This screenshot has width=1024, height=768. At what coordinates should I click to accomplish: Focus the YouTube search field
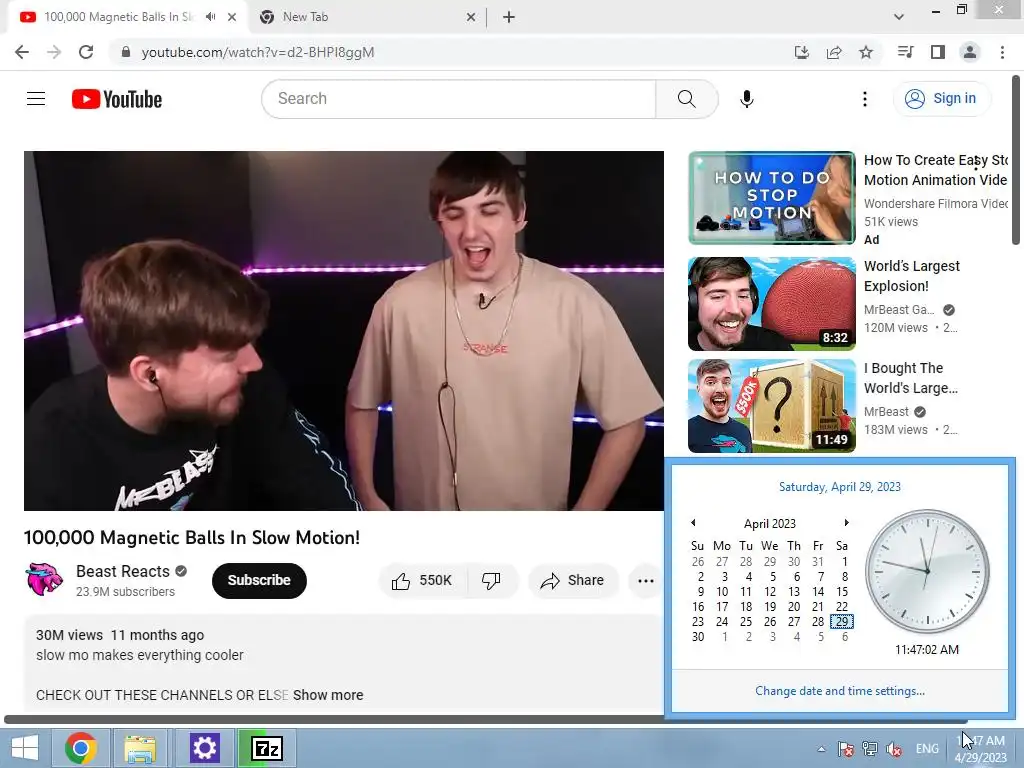[458, 99]
